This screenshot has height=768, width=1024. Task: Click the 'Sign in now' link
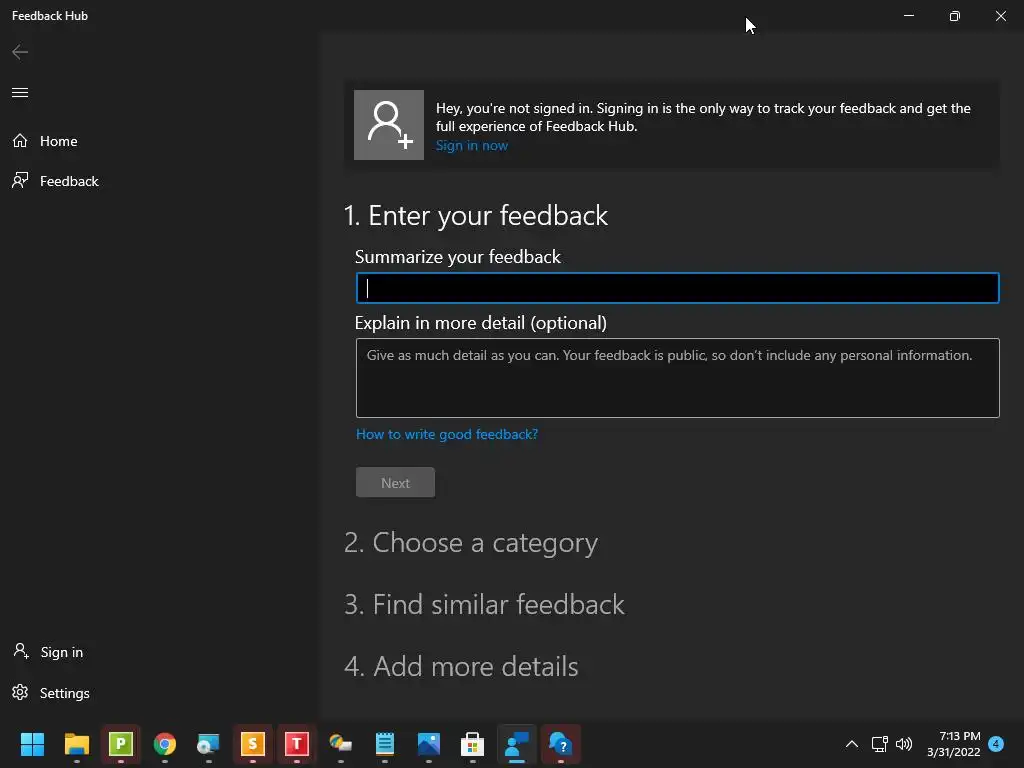tap(472, 146)
